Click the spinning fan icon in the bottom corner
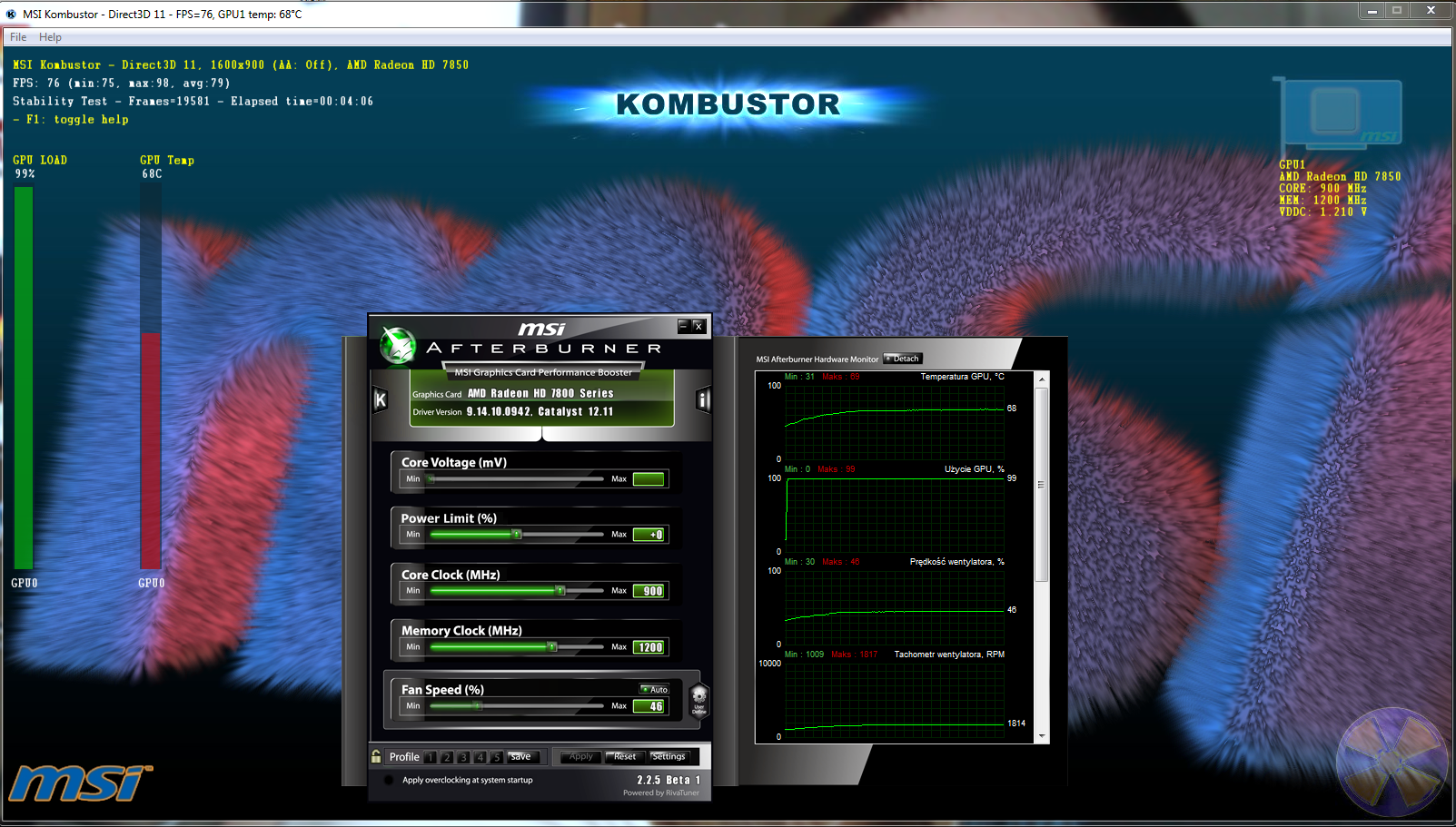 coord(1392,763)
